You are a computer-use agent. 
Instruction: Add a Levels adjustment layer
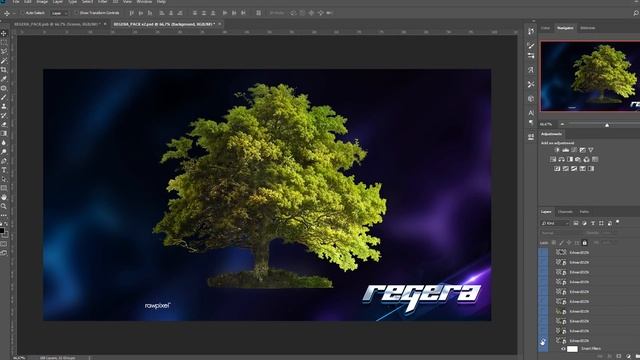(565, 150)
